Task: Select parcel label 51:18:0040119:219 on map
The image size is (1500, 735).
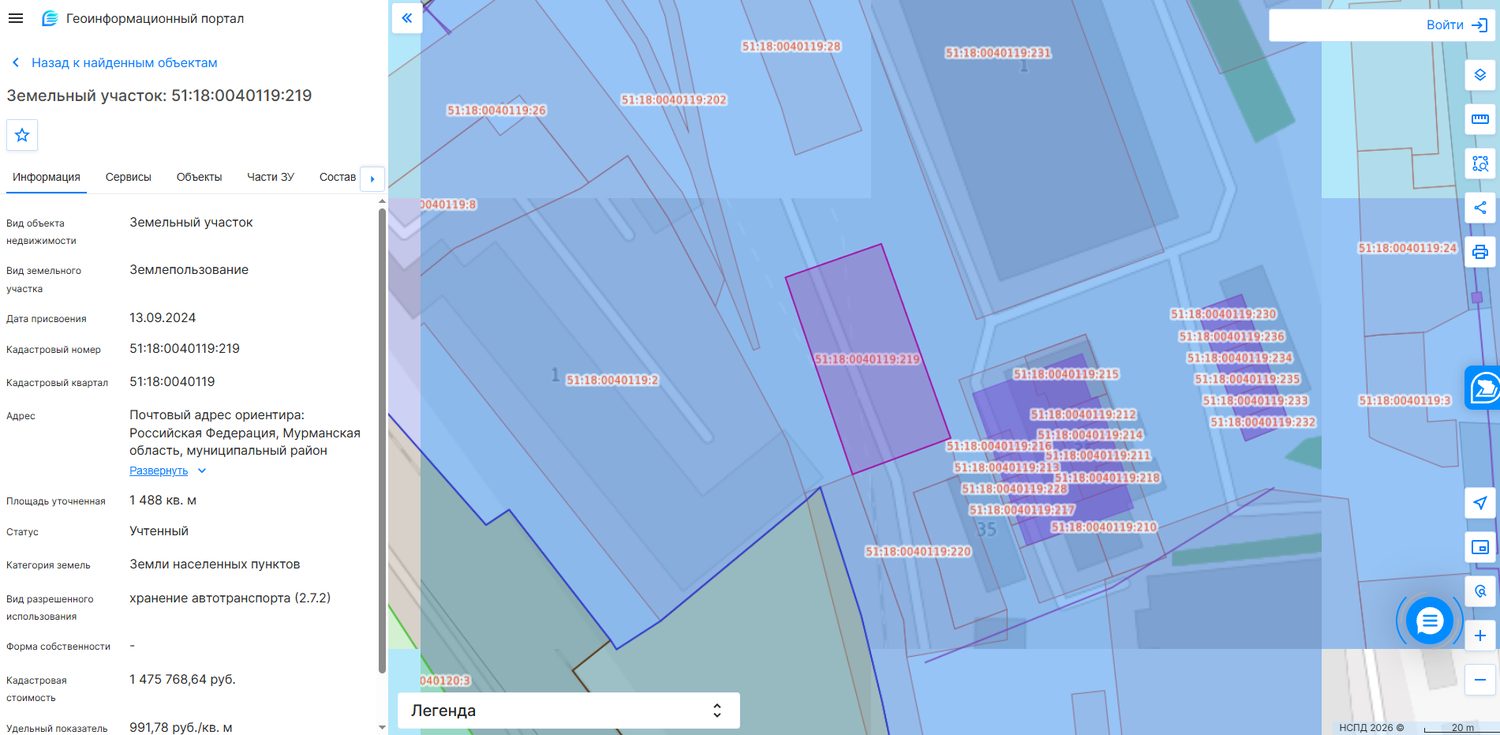Action: pyautogui.click(x=867, y=359)
